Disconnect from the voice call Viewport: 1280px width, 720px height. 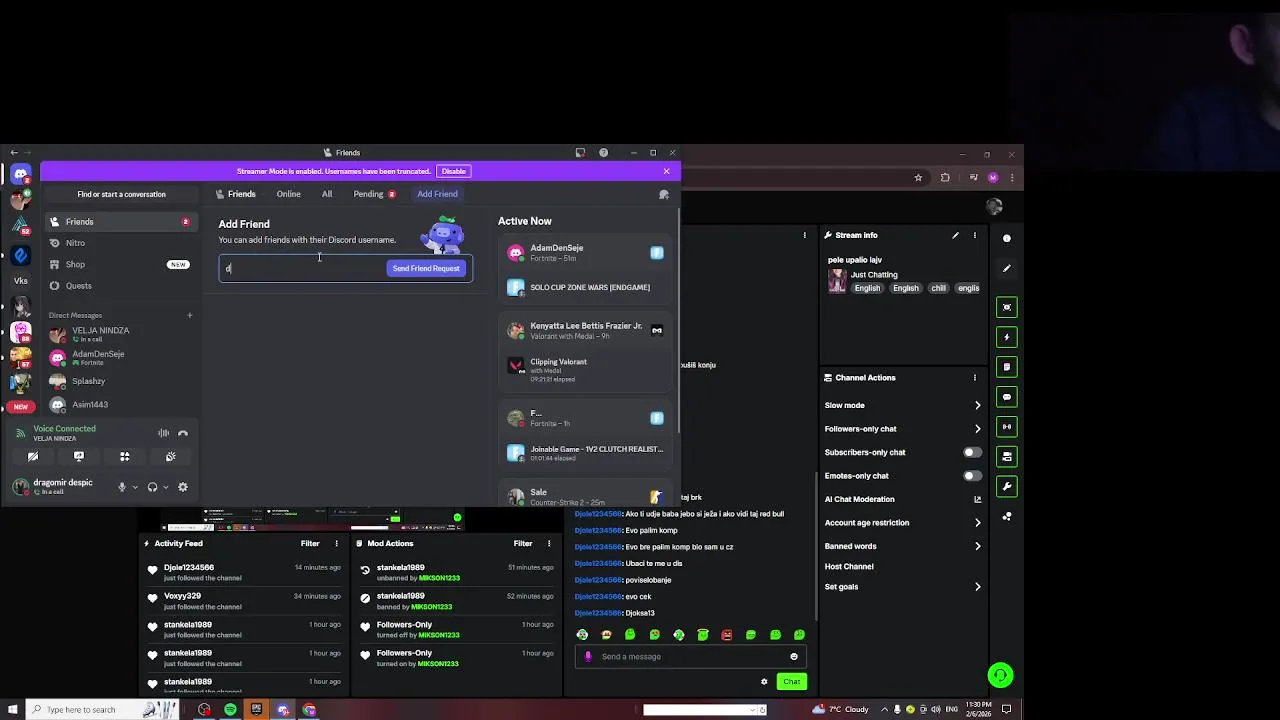(x=182, y=433)
